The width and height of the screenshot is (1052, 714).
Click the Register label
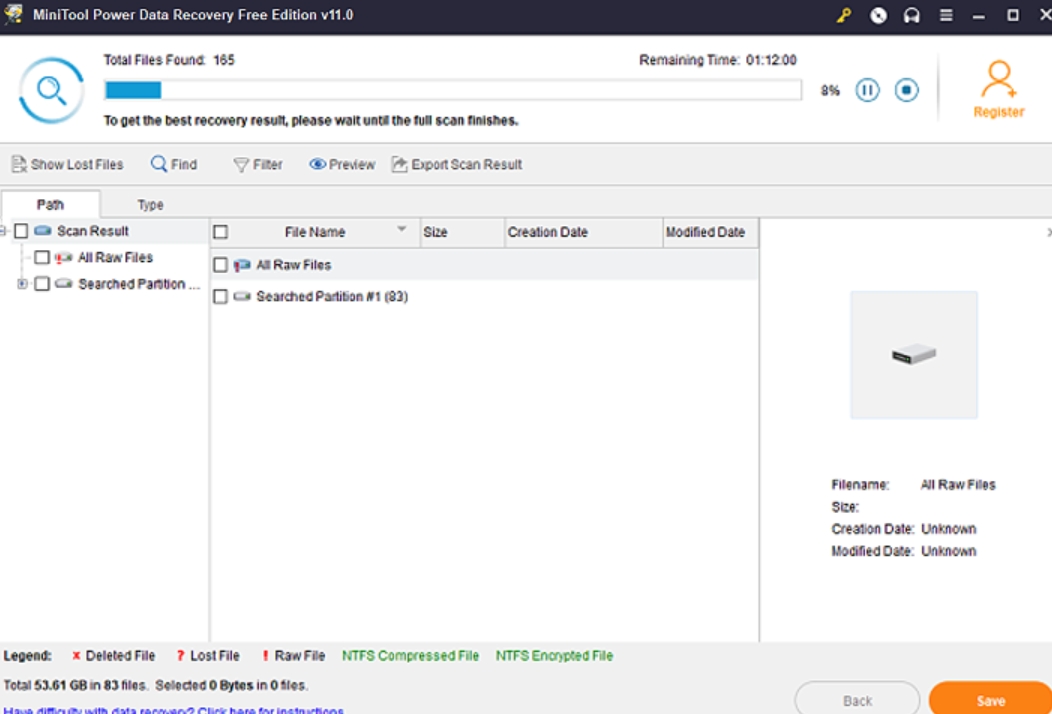click(x=999, y=112)
